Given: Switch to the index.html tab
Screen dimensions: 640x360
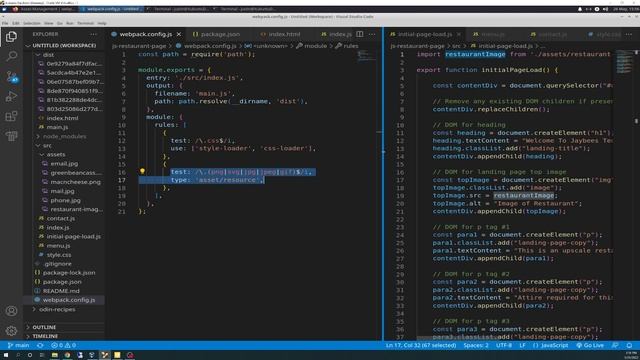Looking at the screenshot, I should tap(284, 34).
